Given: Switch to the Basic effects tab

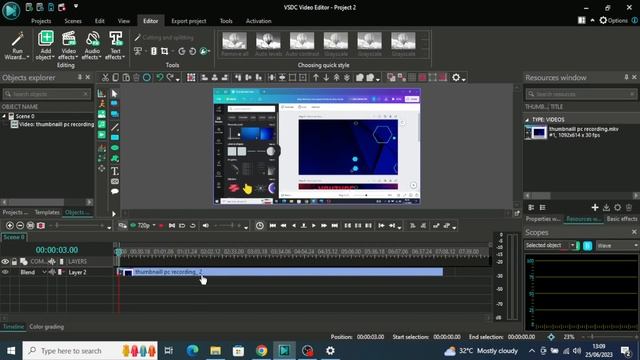Looking at the screenshot, I should pyautogui.click(x=622, y=219).
